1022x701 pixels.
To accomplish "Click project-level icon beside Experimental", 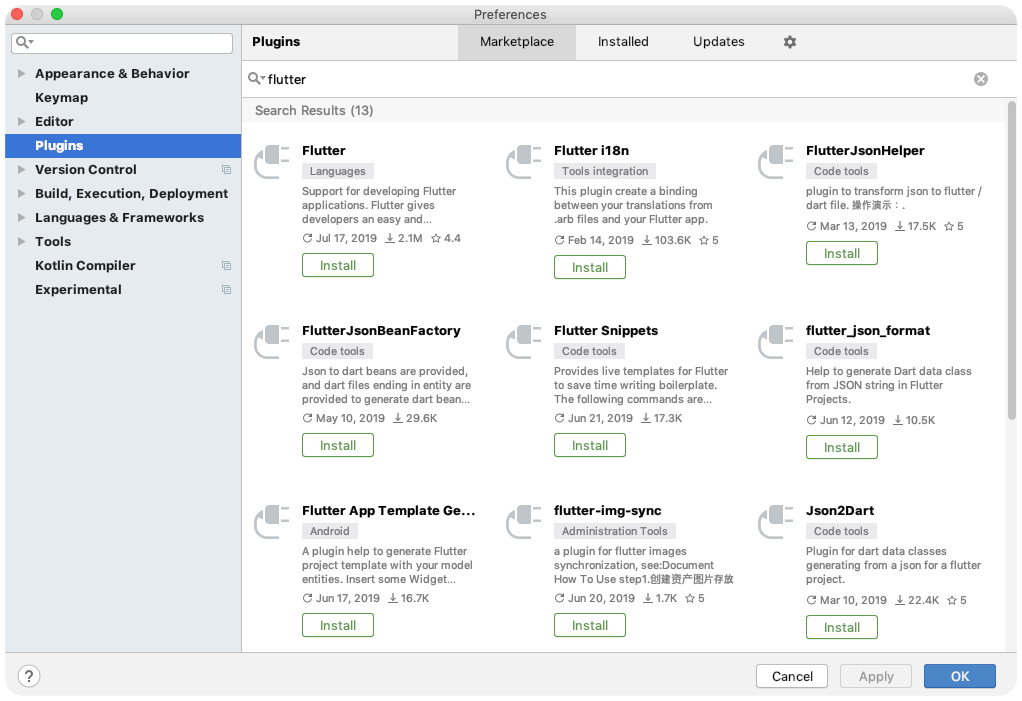I will click(x=226, y=289).
